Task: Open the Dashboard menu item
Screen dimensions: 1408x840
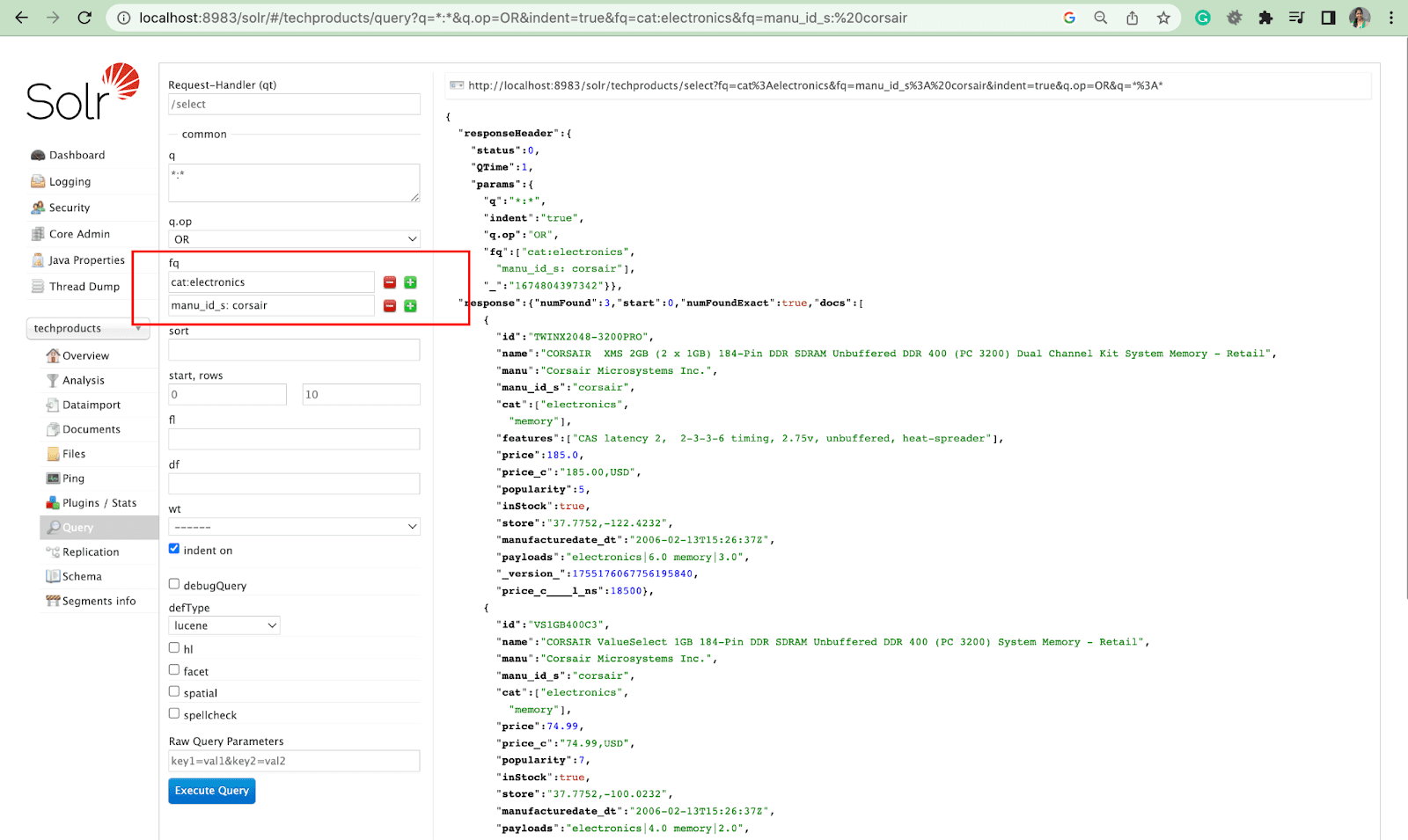Action: (x=77, y=155)
